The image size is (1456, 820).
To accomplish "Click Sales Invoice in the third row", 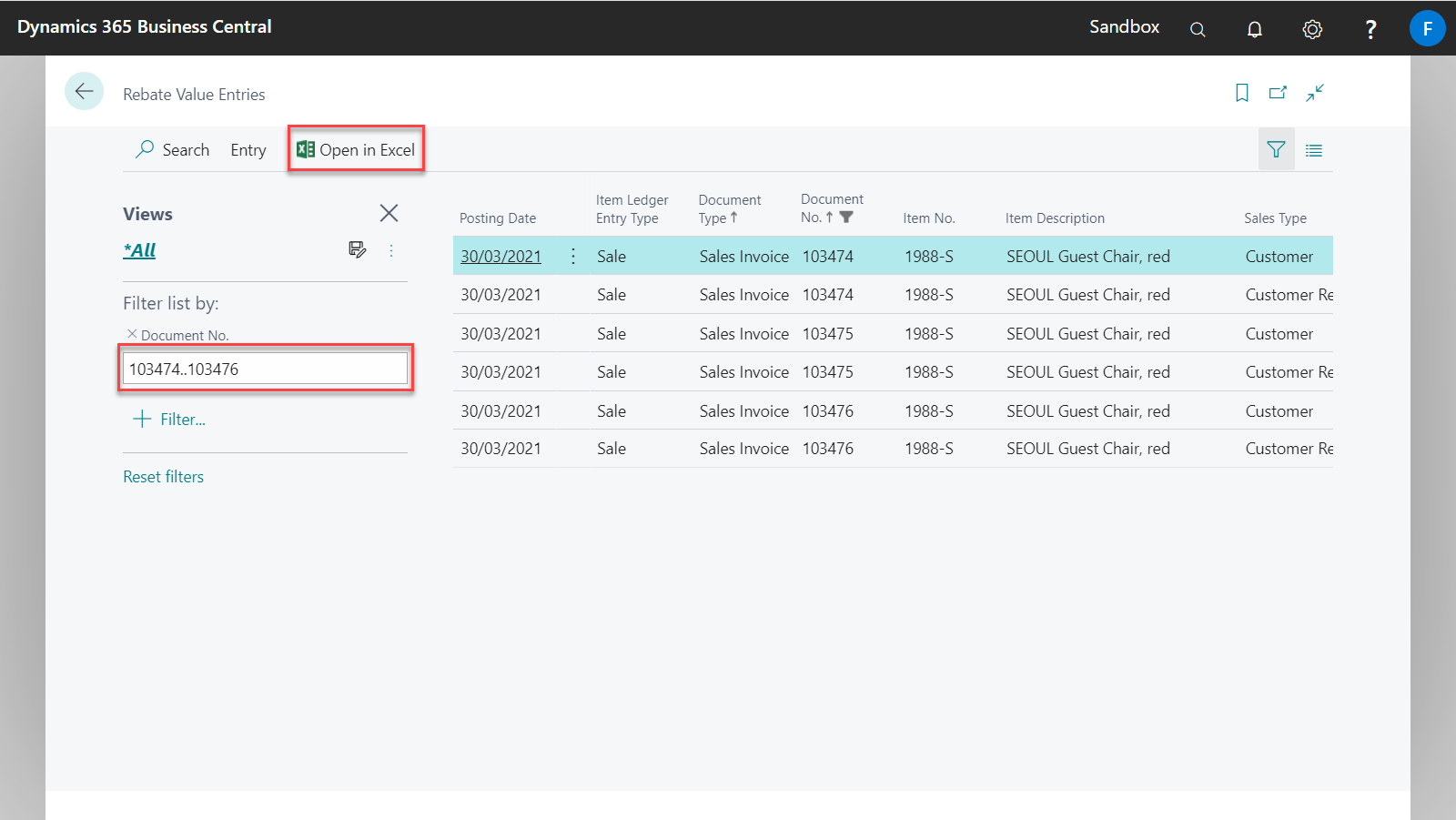I will click(x=743, y=334).
